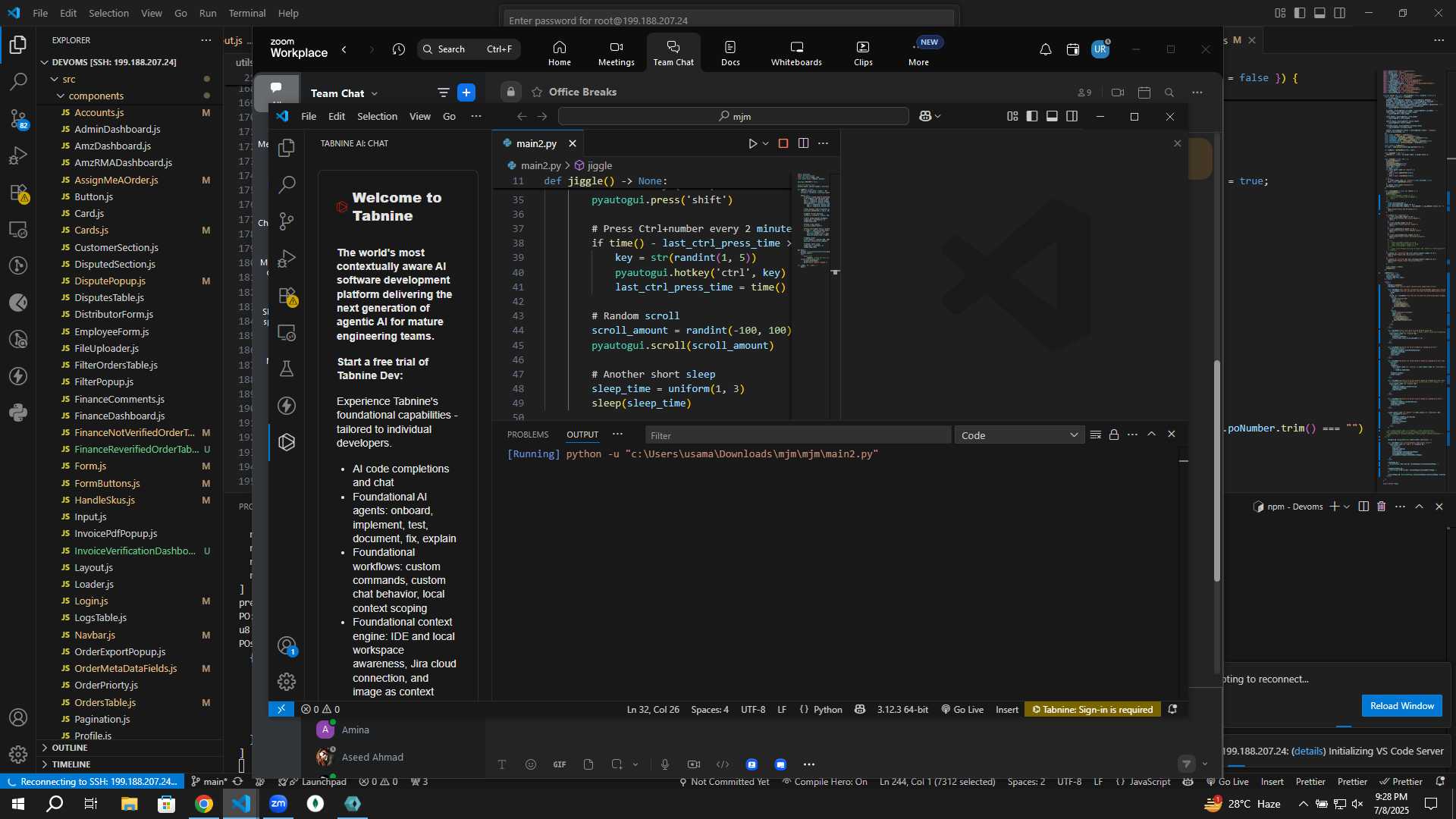Open the Run Python file dropdown arrow
The image size is (1456, 819).
pyautogui.click(x=766, y=143)
